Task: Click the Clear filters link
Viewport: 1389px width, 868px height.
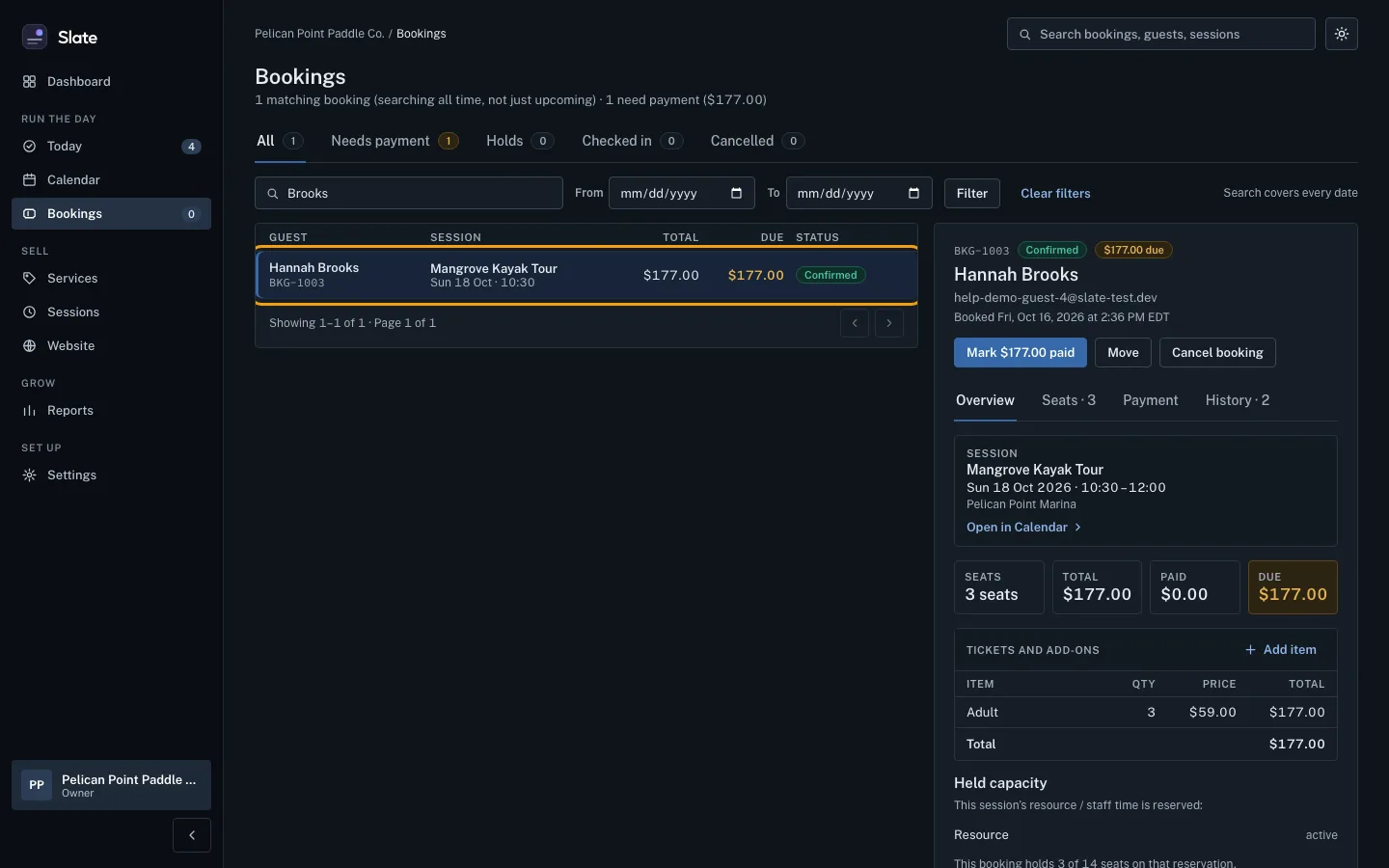Action: [1055, 194]
